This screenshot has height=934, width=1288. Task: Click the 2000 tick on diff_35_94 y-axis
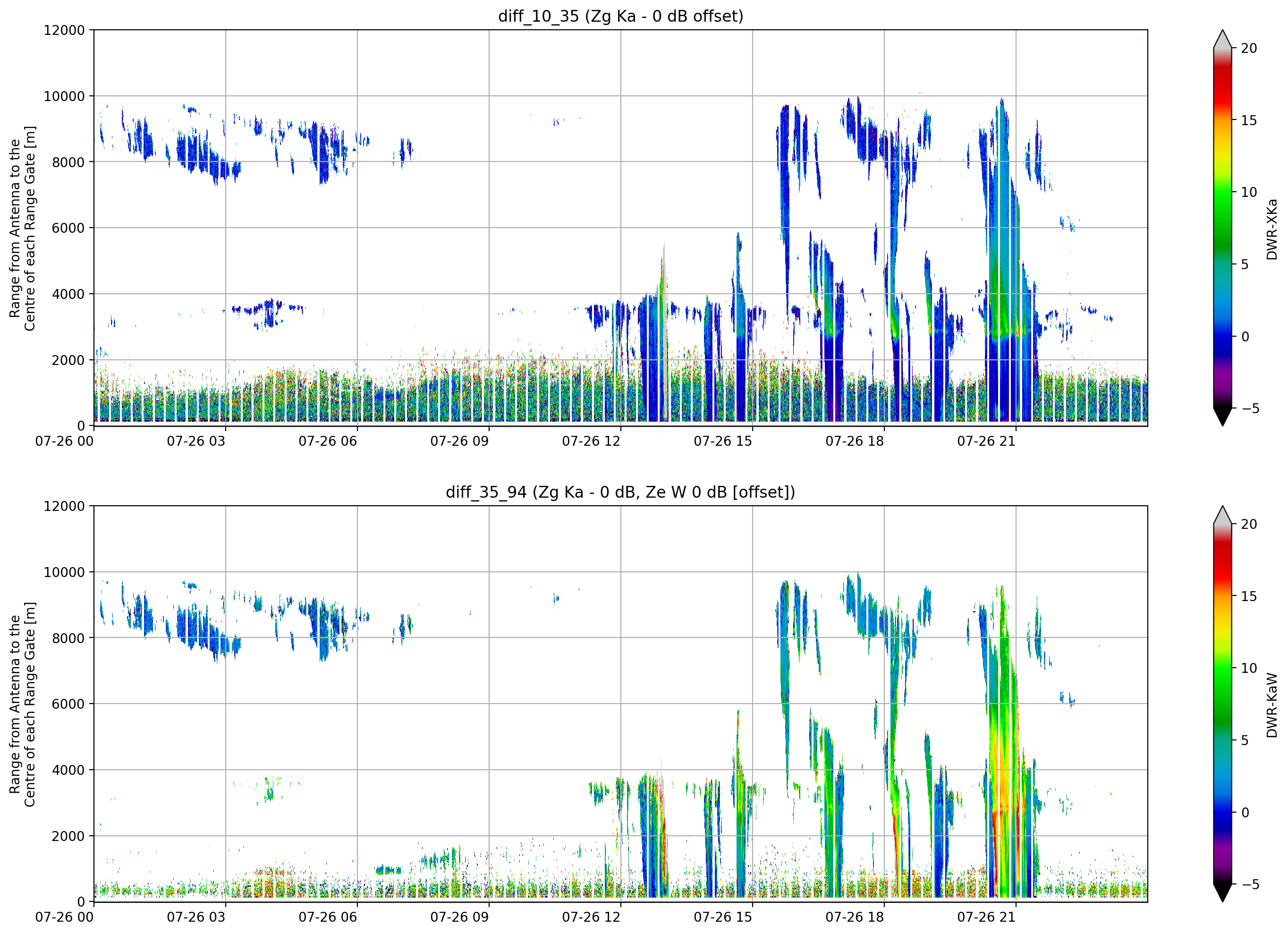68,836
